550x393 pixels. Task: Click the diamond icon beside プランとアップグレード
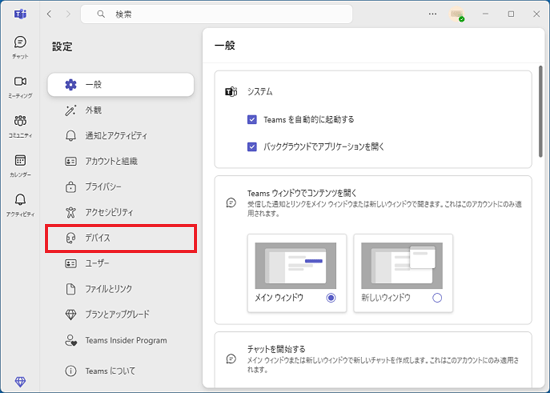[71, 314]
